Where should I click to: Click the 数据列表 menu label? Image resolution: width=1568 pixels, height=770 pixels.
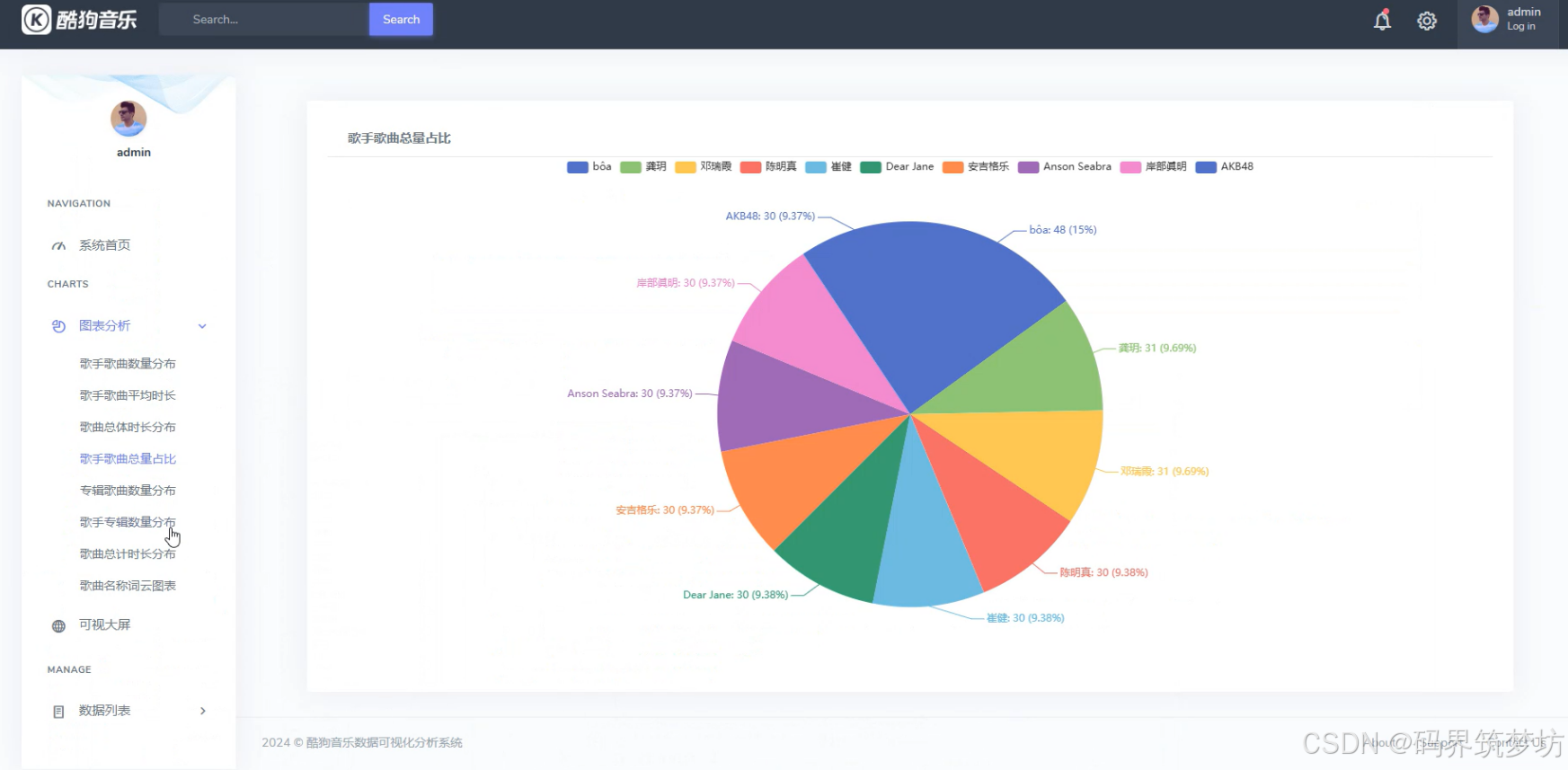tap(104, 711)
